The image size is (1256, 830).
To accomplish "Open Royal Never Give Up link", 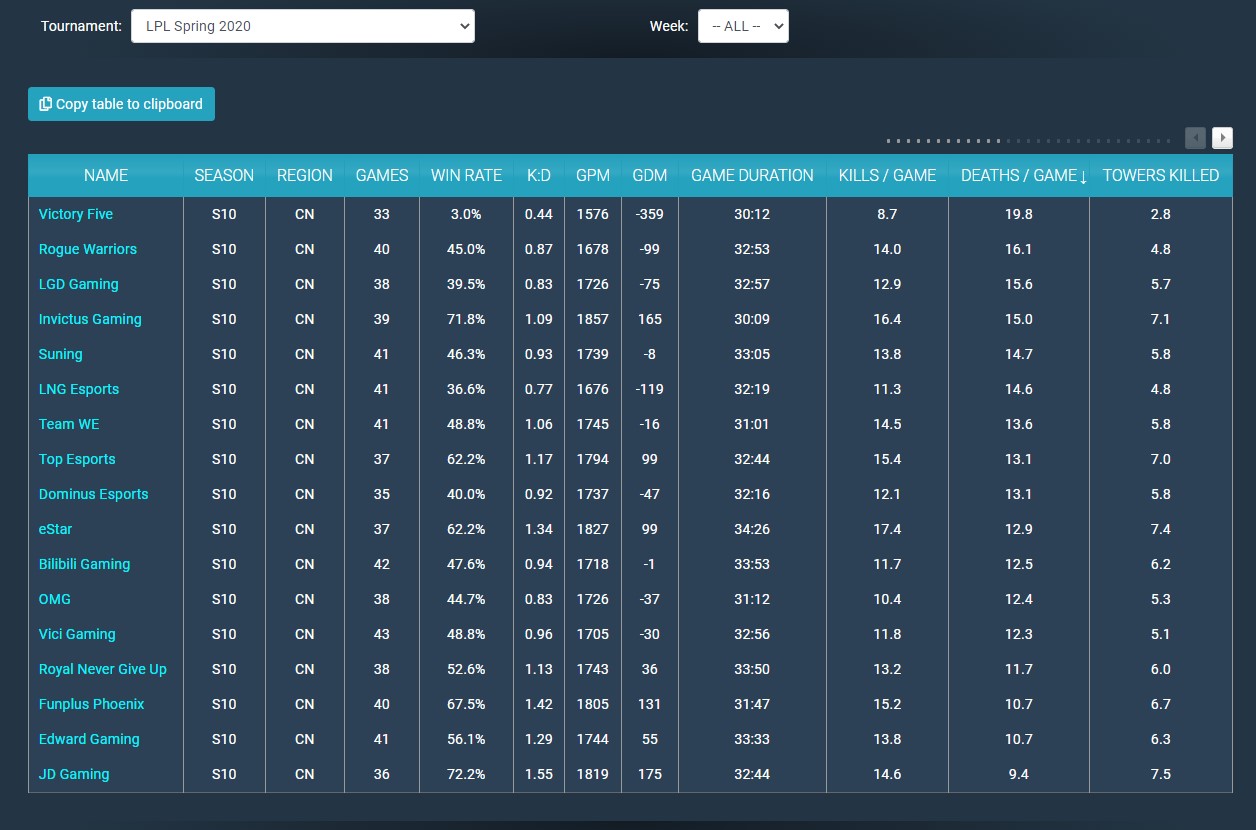I will pos(103,669).
